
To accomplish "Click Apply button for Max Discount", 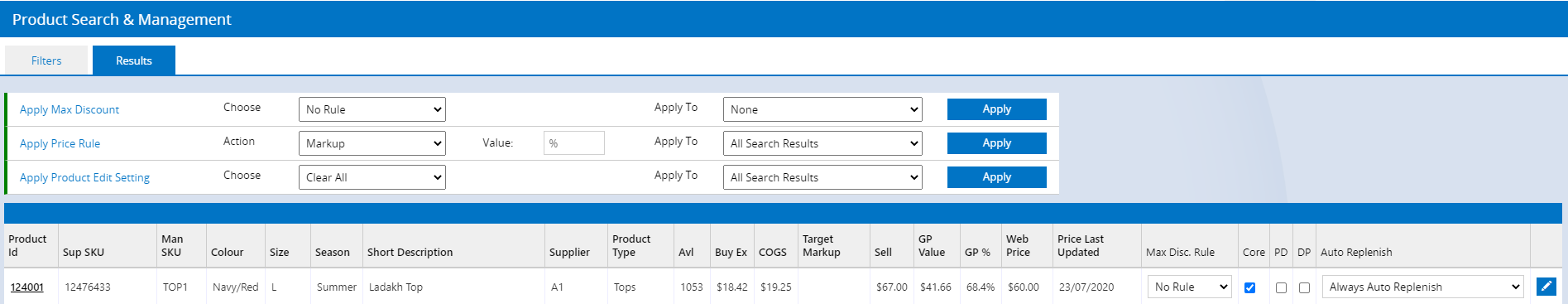I will coord(997,109).
